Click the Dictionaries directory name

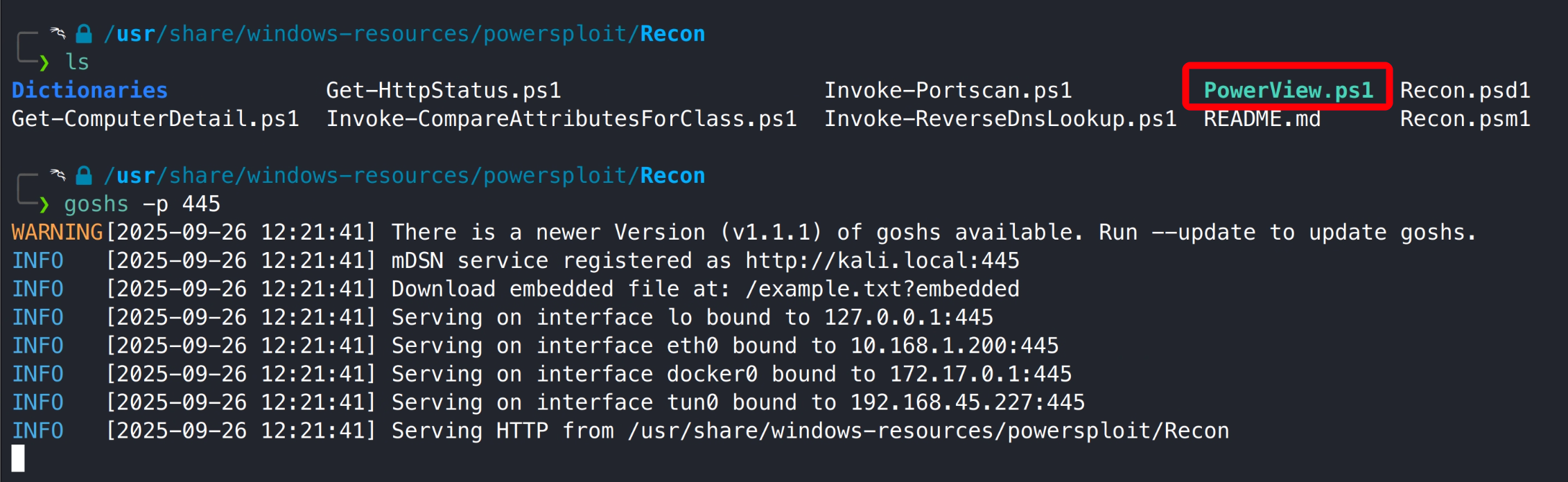click(89, 90)
